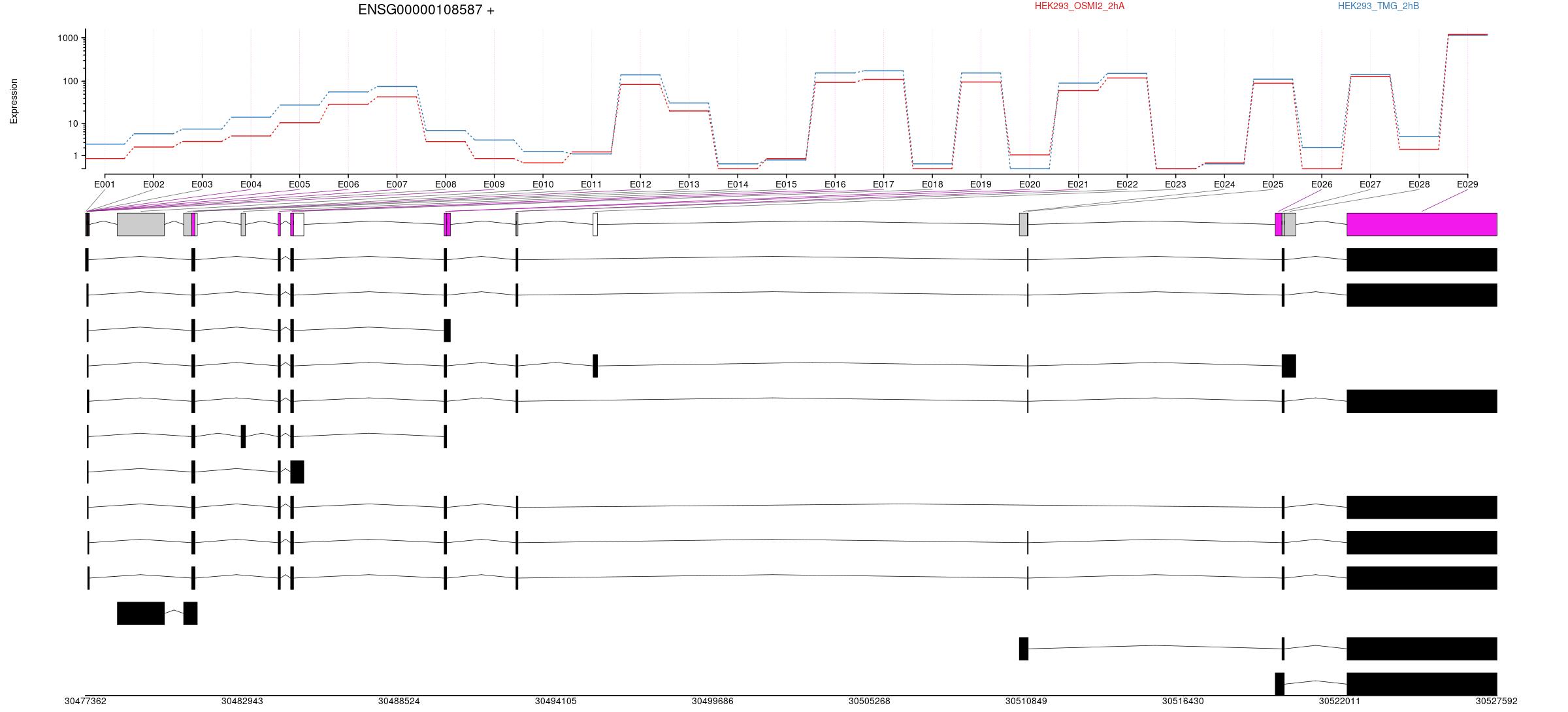Select exon label E020
The image size is (1568, 712).
point(1030,185)
